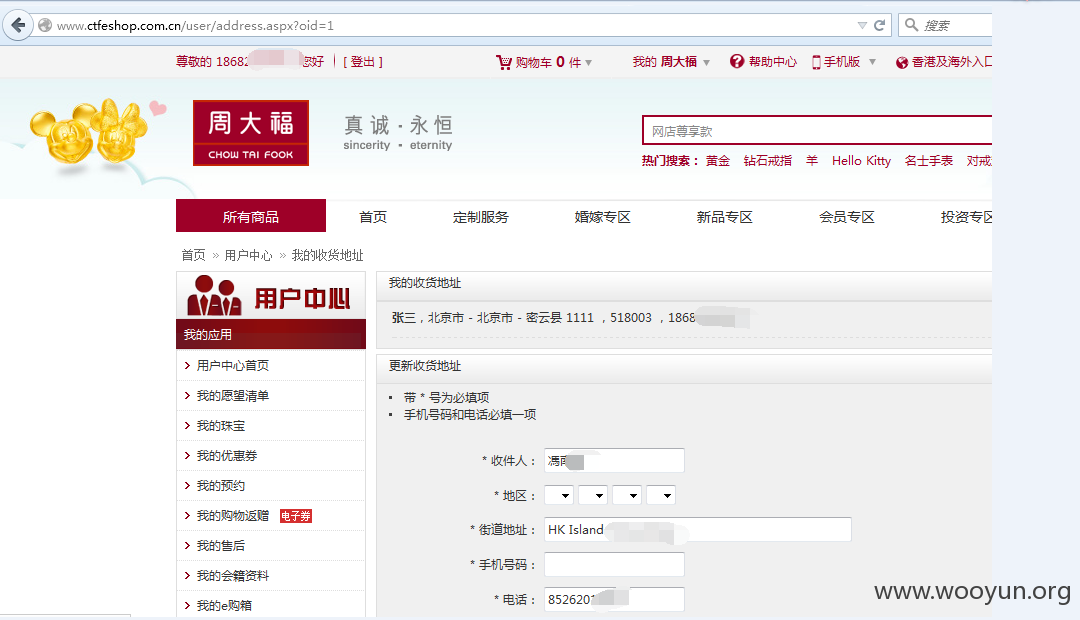Open the third 地区 dropdown

(x=627, y=495)
